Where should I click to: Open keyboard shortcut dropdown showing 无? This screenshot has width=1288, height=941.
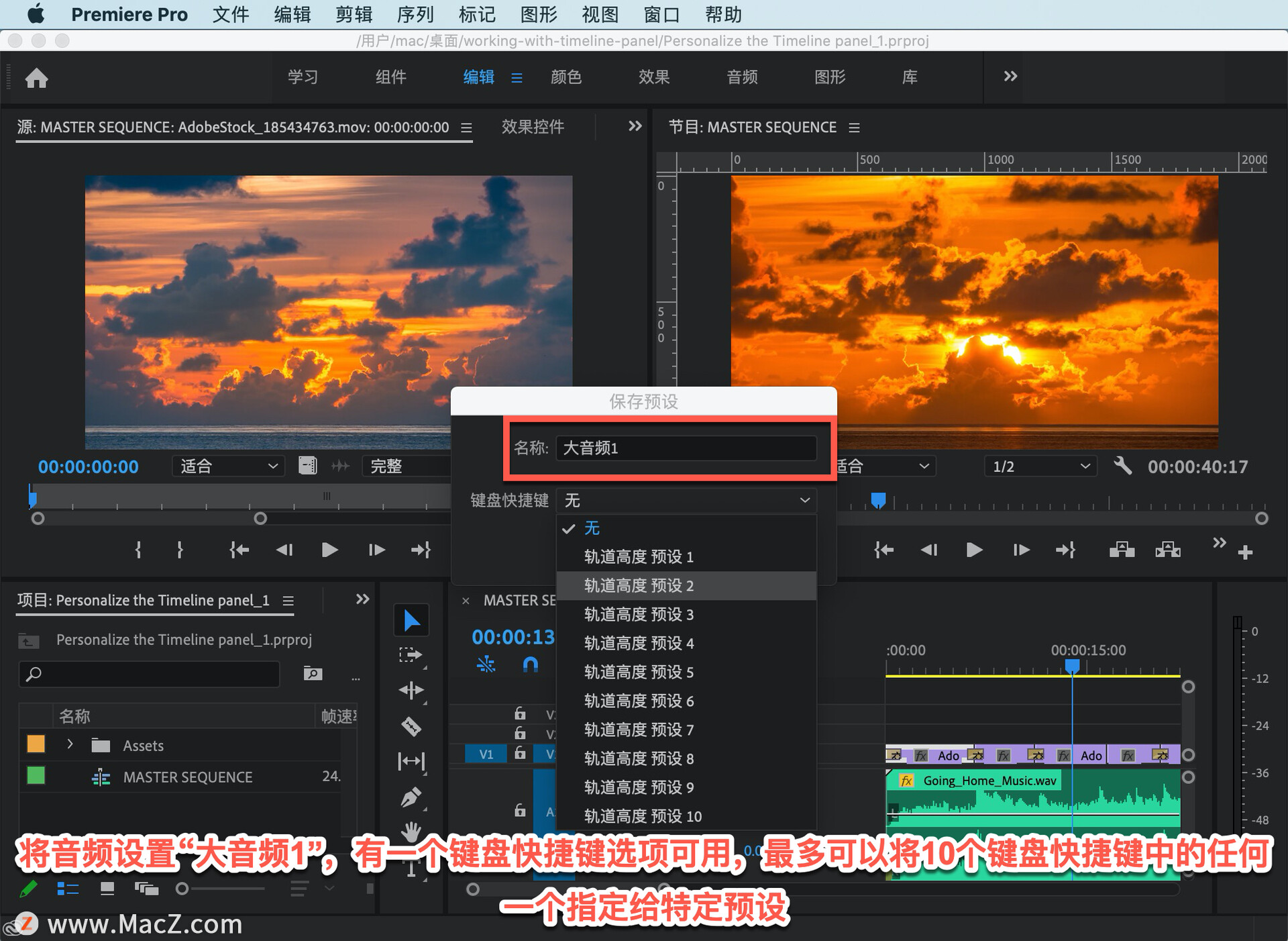[686, 500]
